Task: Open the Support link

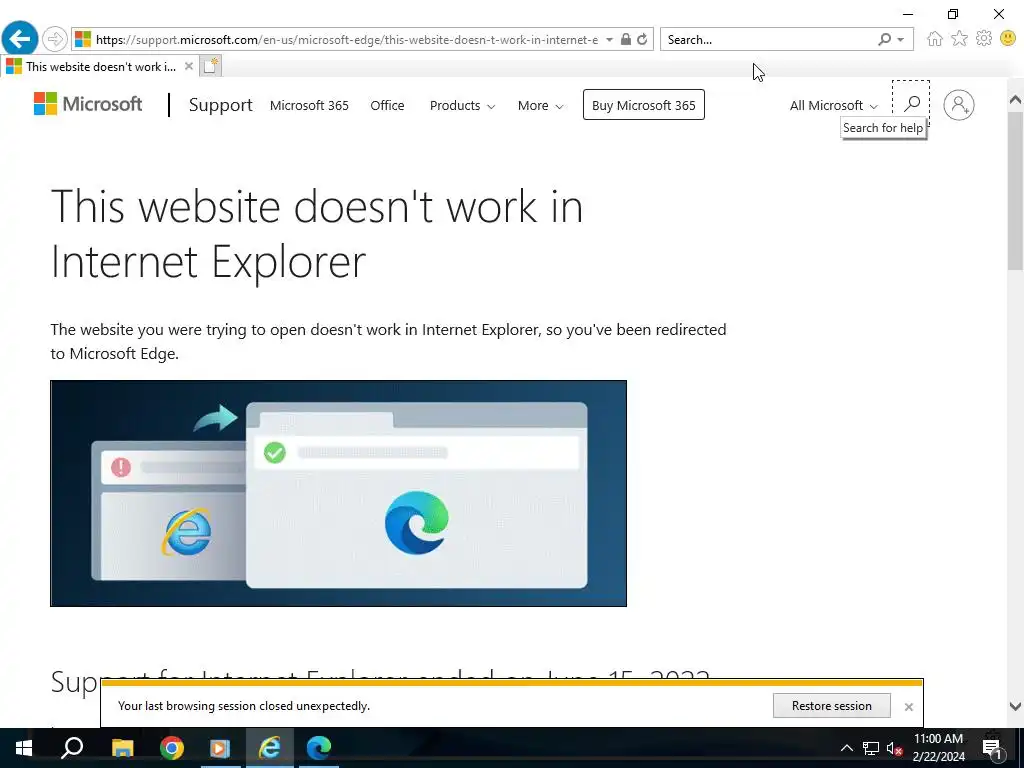Action: 221,105
